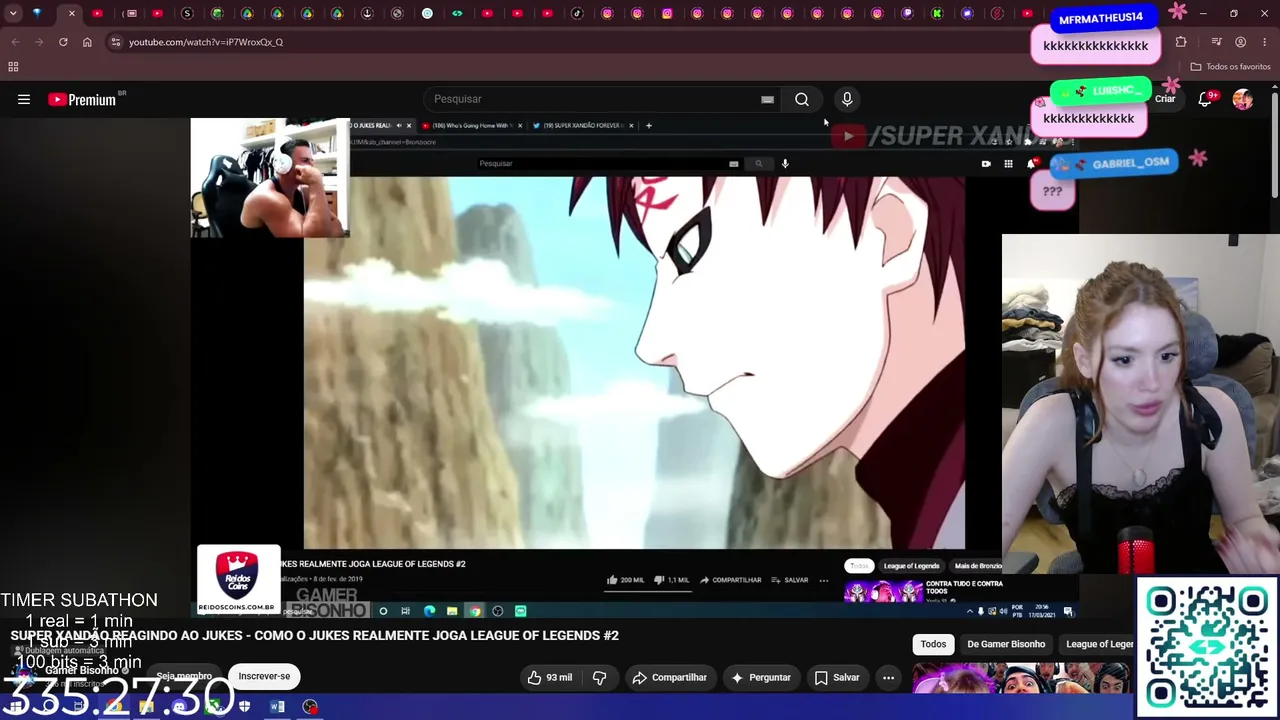
Task: Click the browser back arrow
Action: 15,42
